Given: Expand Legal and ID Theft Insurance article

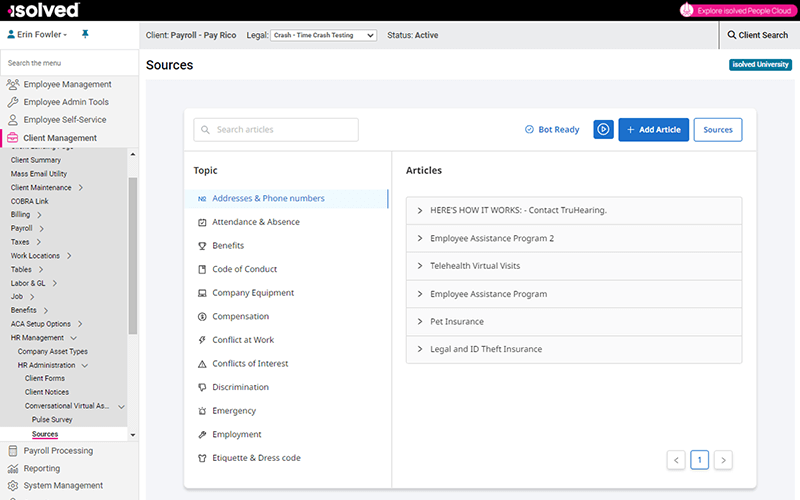Looking at the screenshot, I should [x=420, y=349].
